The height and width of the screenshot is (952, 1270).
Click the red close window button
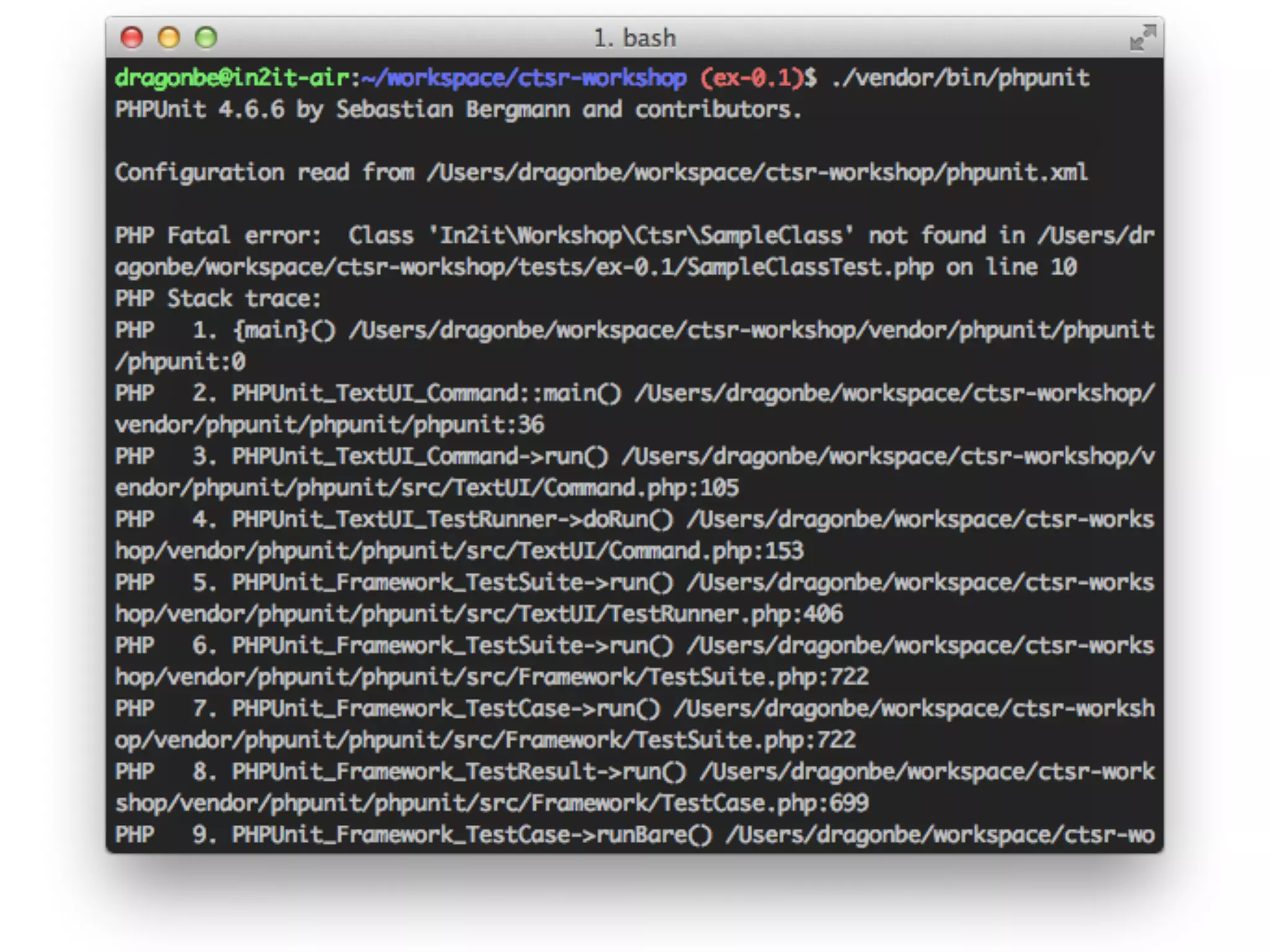[x=131, y=38]
